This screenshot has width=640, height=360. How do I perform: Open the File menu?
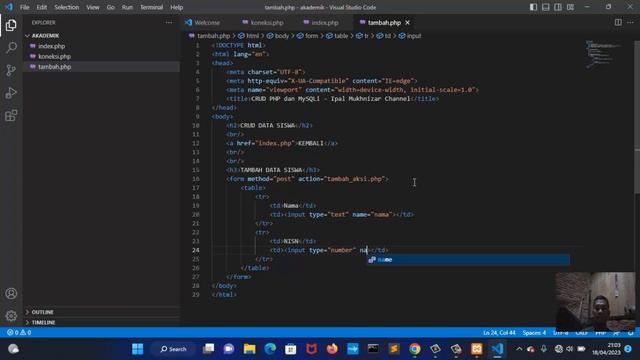pyautogui.click(x=24, y=7)
